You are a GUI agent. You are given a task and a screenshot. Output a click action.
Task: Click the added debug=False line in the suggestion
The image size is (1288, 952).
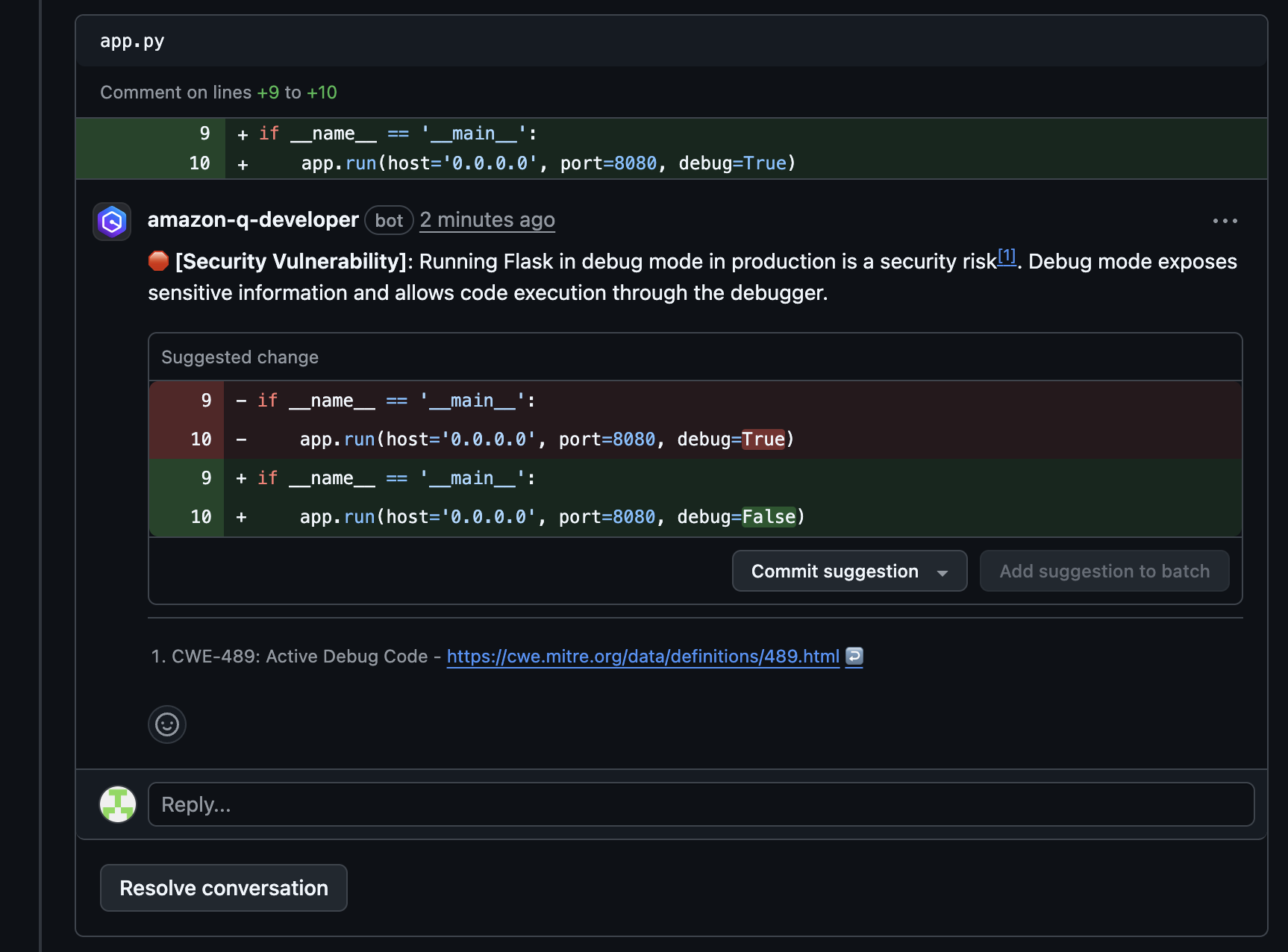(551, 517)
